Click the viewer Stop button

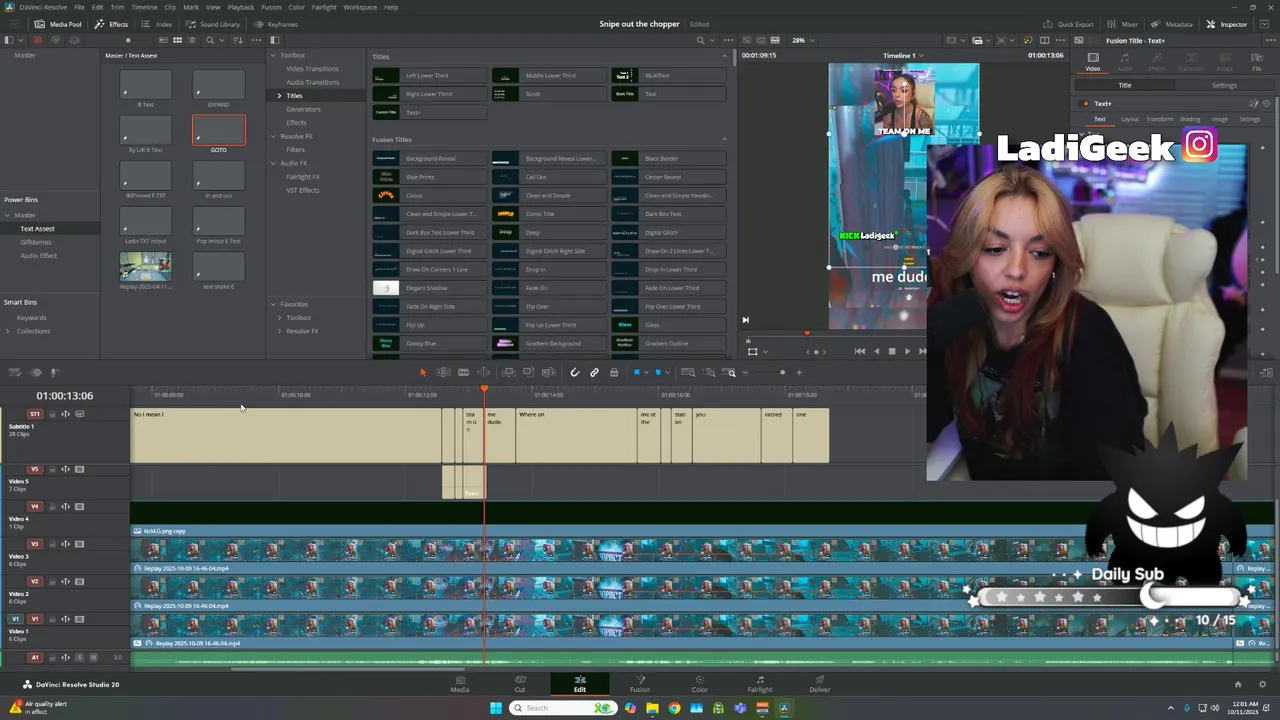pos(892,351)
